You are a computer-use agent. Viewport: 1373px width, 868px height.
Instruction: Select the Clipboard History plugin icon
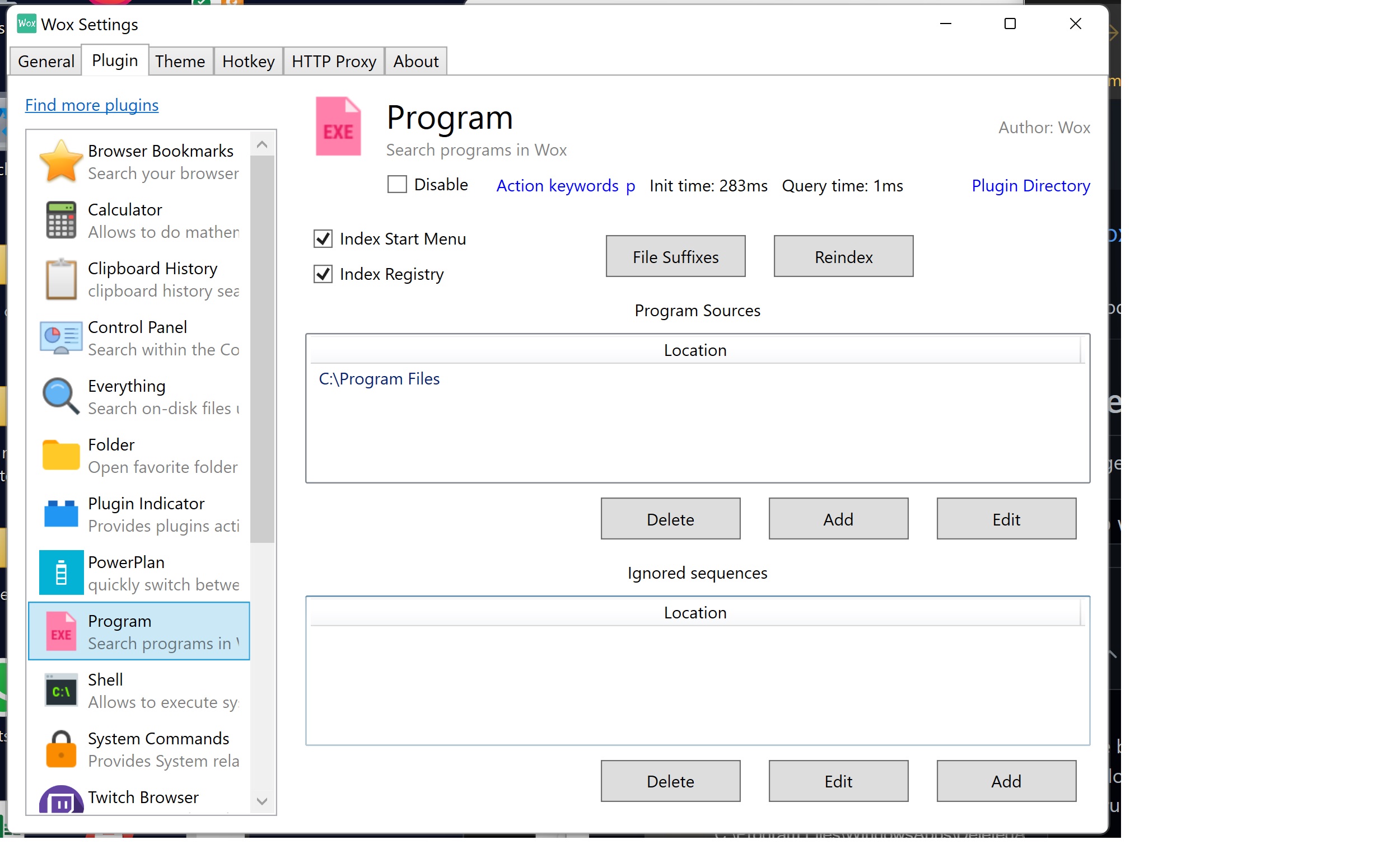point(61,279)
